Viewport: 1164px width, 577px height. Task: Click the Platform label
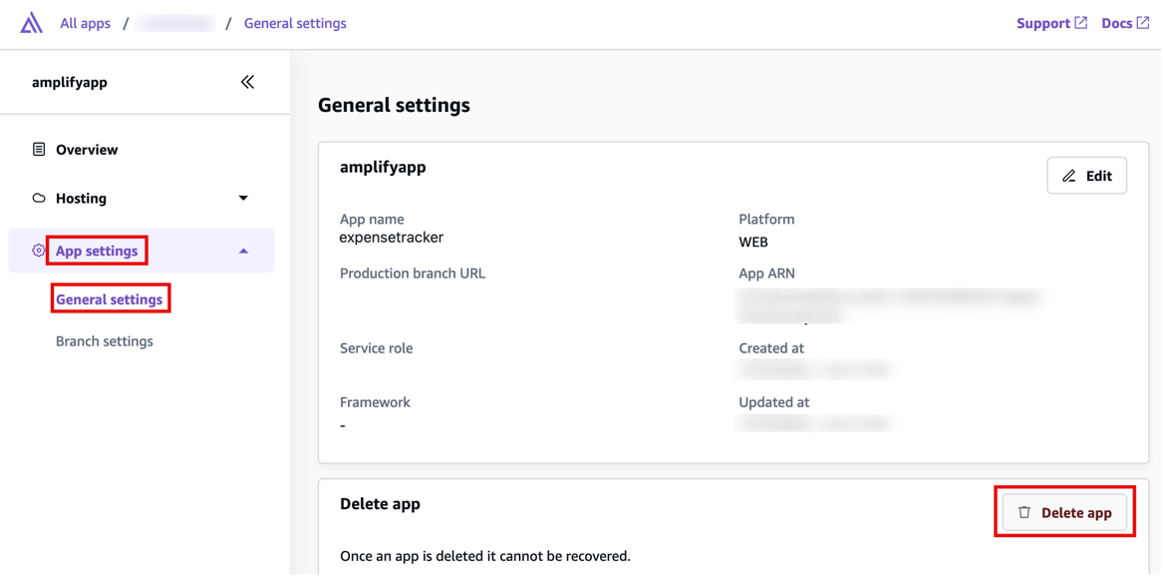coord(767,219)
